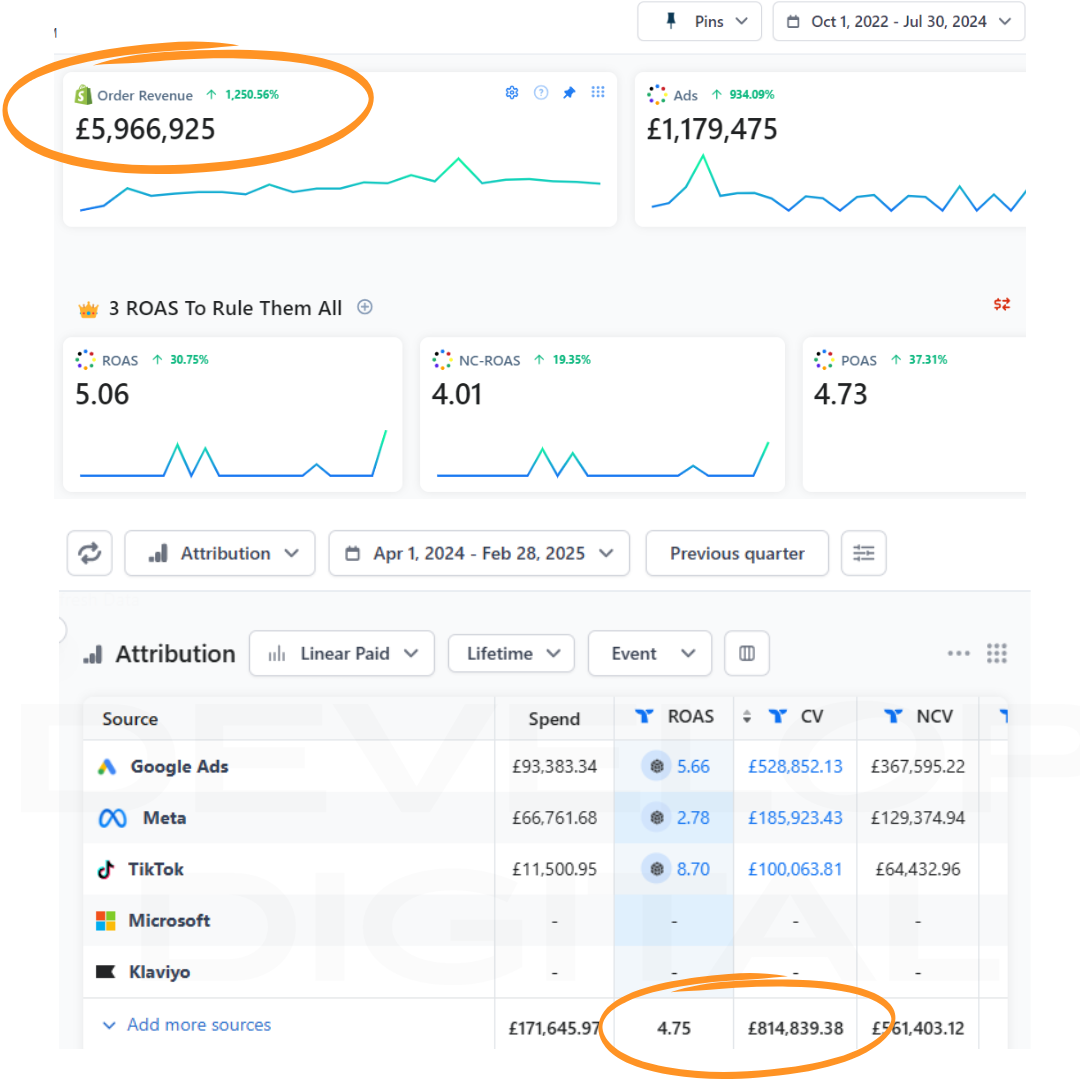Click the settings gear on Order Revenue card
The height and width of the screenshot is (1080, 1080).
(512, 93)
